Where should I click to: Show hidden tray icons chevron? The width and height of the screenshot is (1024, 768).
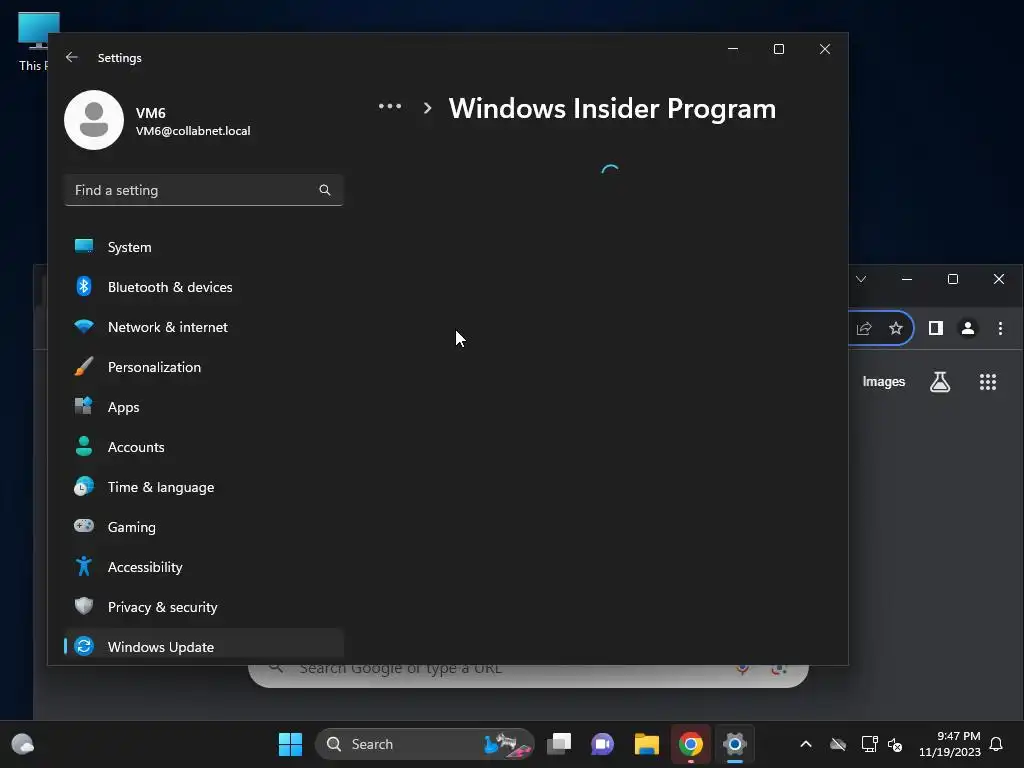pyautogui.click(x=806, y=744)
